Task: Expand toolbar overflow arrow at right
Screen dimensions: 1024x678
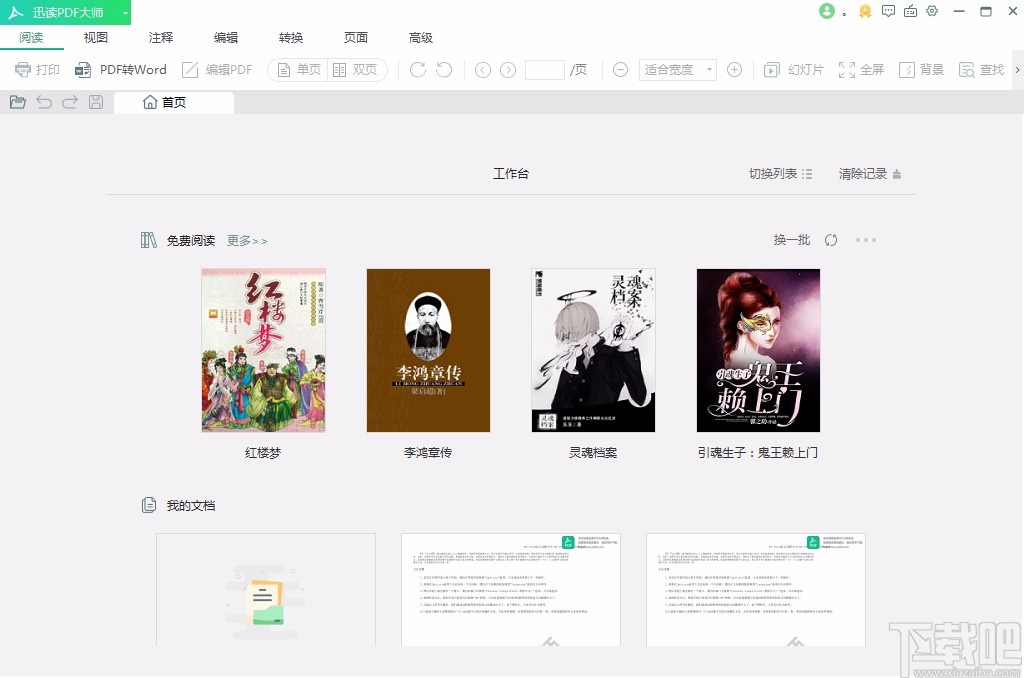Action: click(x=1017, y=69)
